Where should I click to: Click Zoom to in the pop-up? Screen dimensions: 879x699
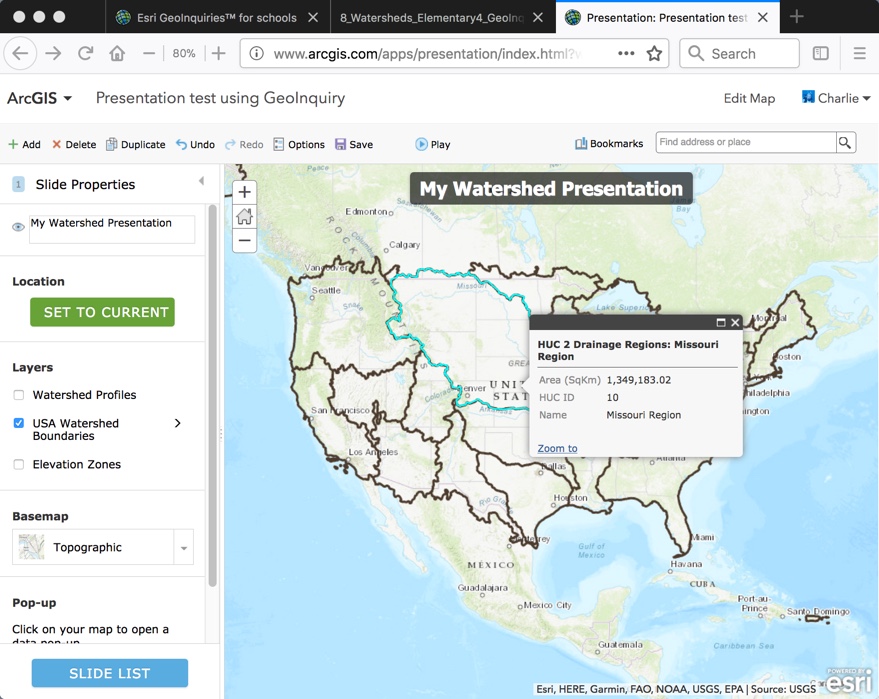pos(557,448)
